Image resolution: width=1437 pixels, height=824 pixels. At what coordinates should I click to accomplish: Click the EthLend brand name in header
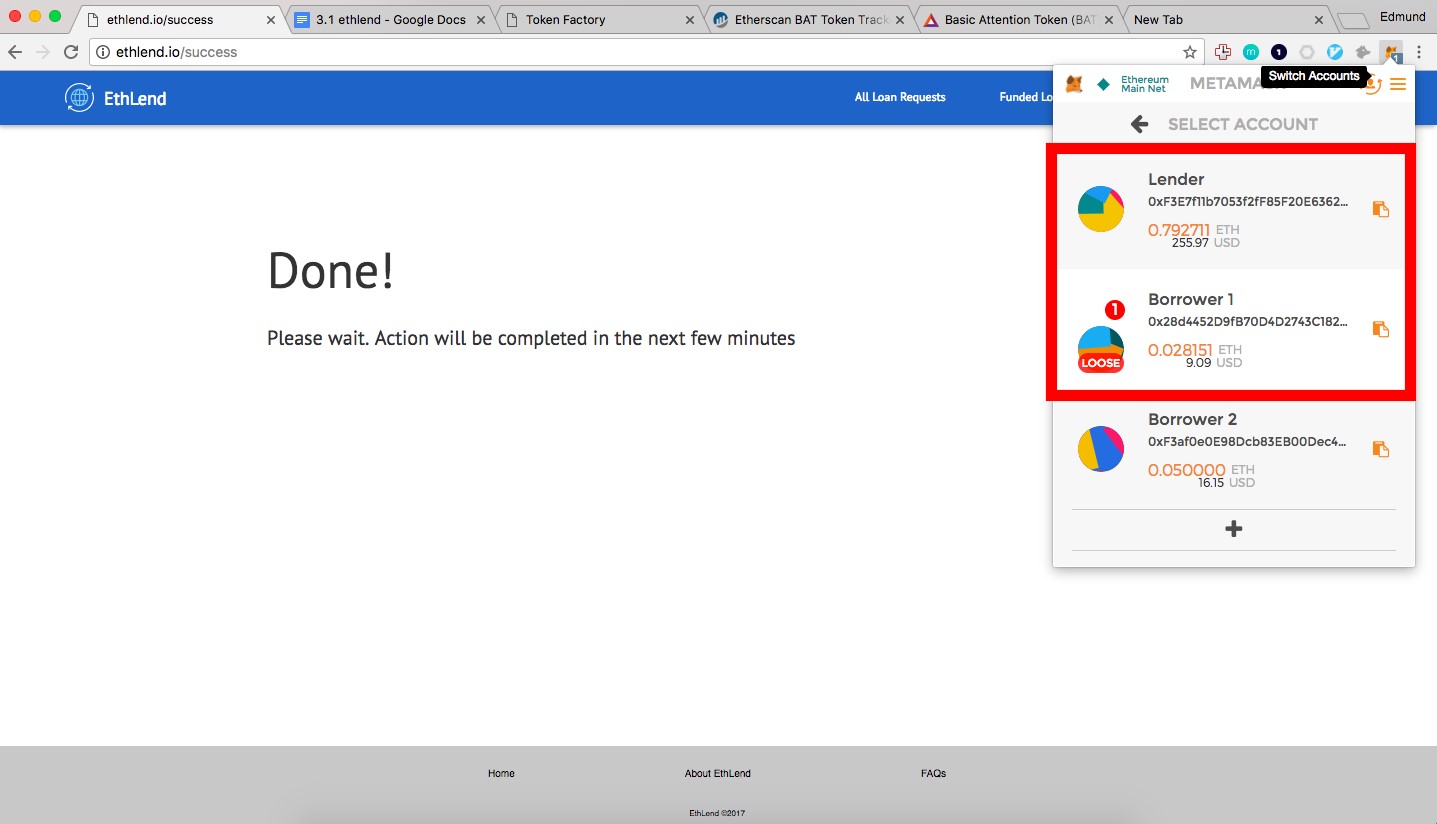coord(135,98)
